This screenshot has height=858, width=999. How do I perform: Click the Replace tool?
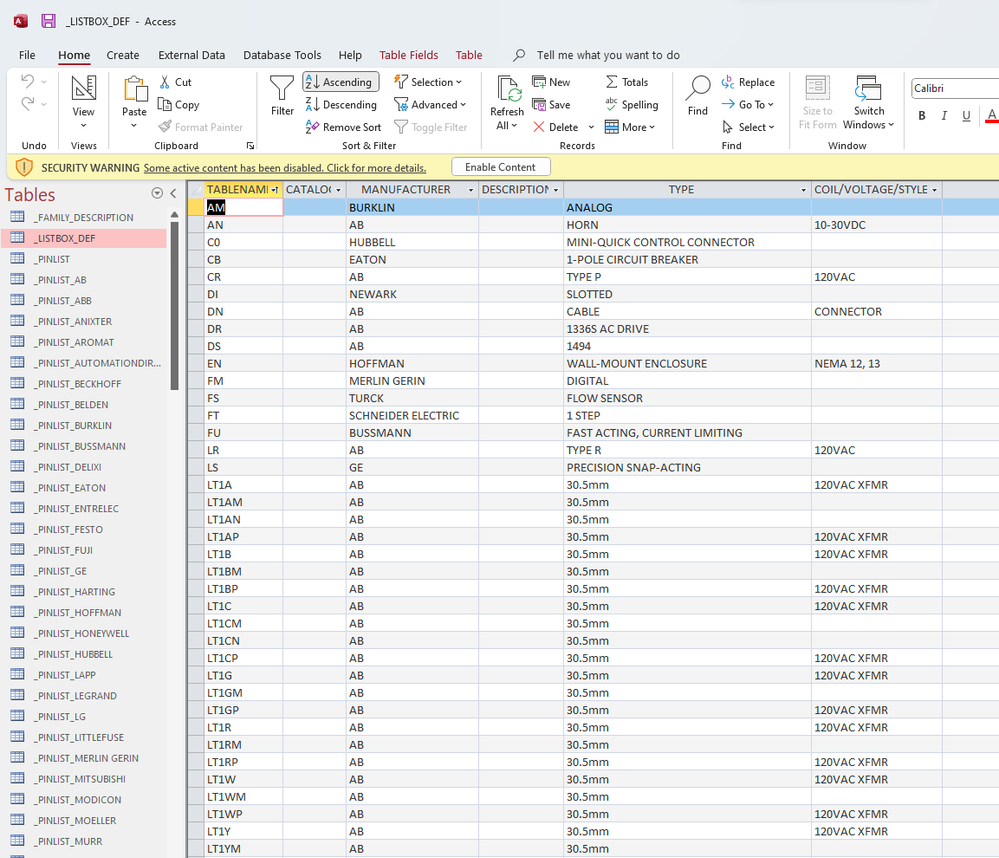click(x=748, y=82)
